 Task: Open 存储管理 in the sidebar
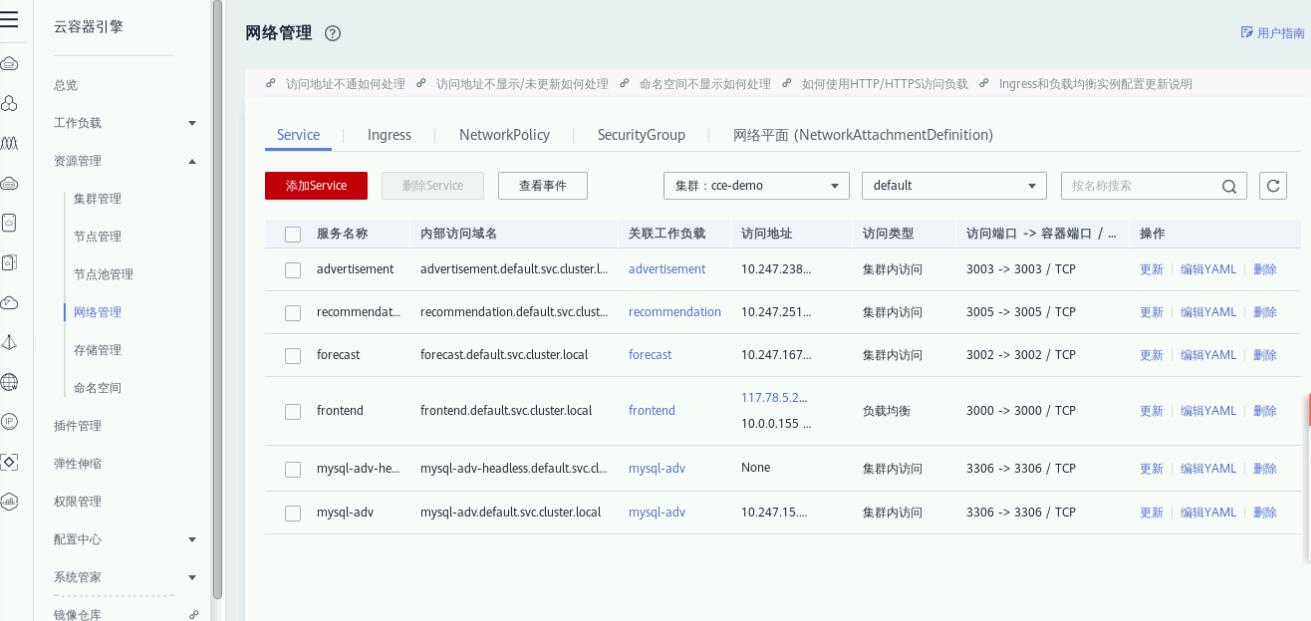[x=97, y=350]
